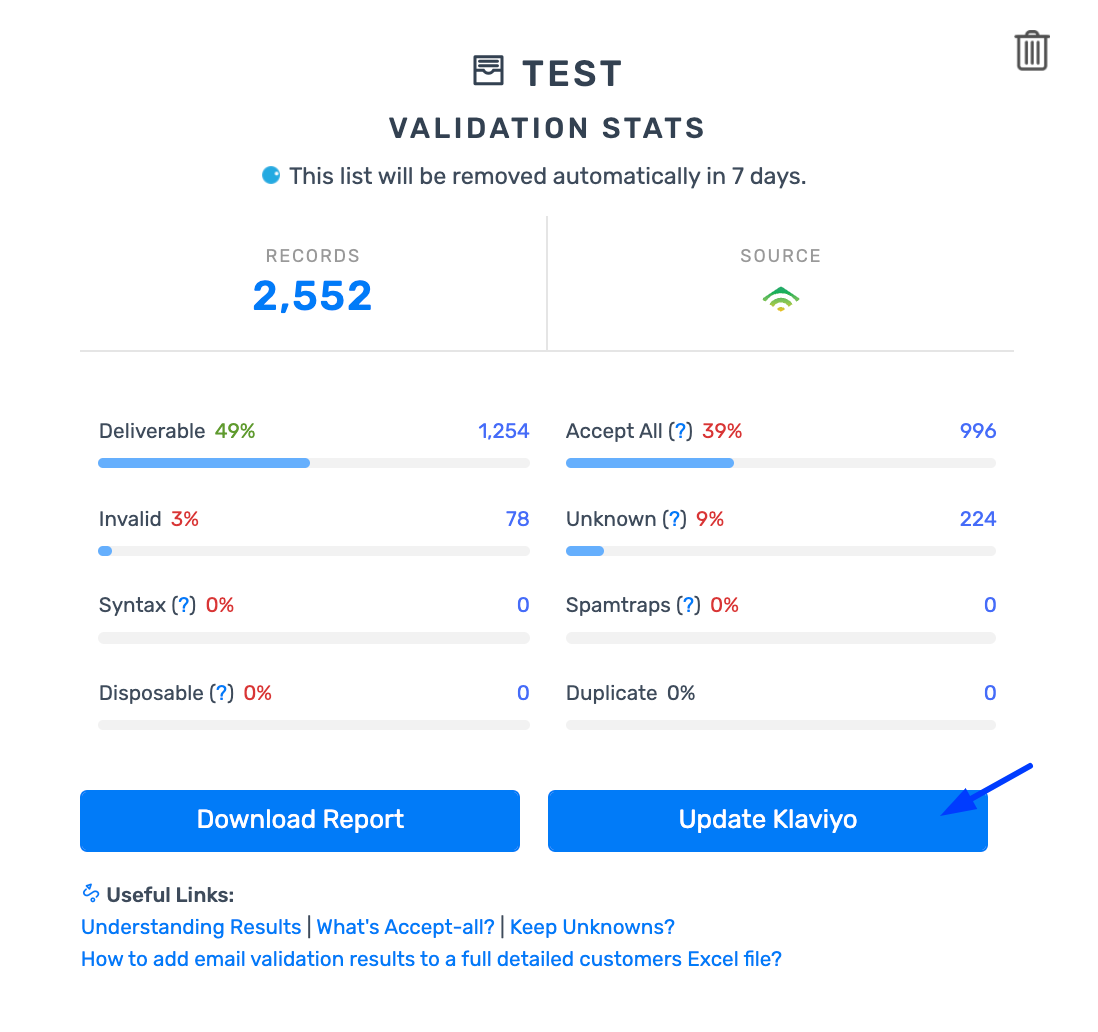The image size is (1098, 1032).
Task: Click the Update Klaviyo button
Action: pos(767,821)
